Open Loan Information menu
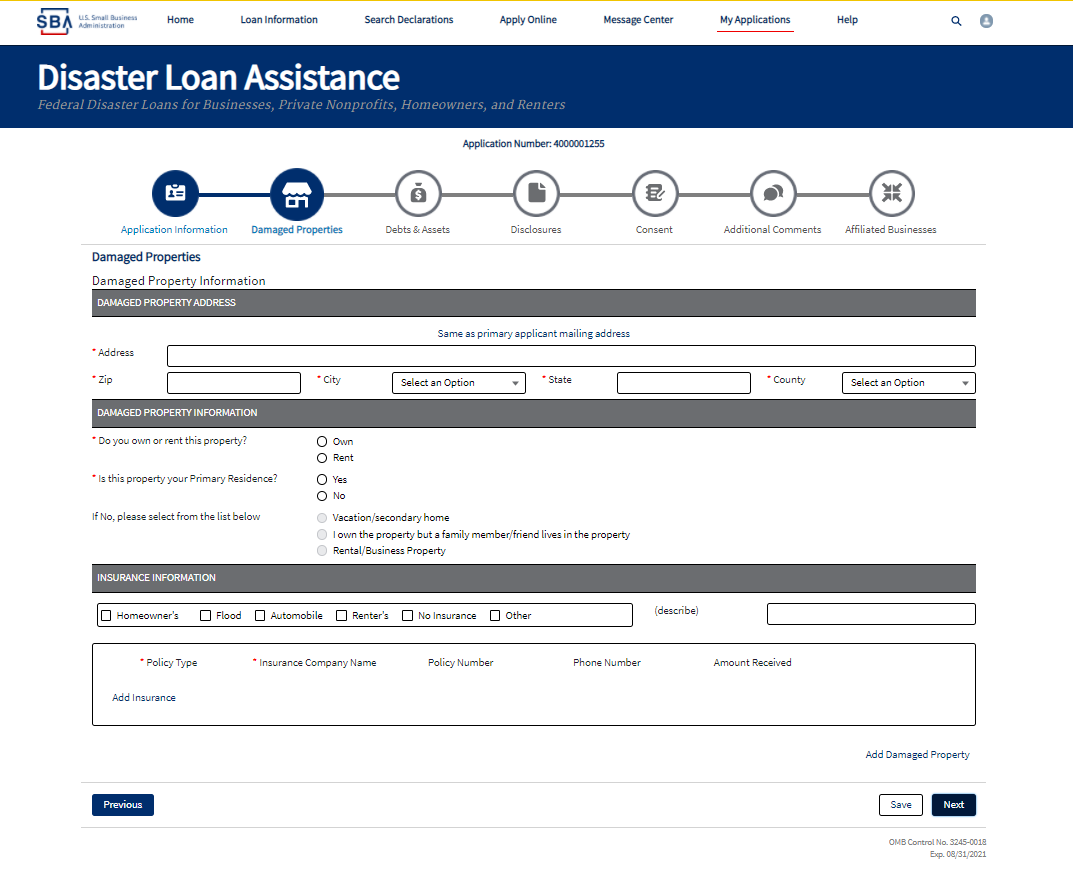The image size is (1073, 894). (279, 20)
